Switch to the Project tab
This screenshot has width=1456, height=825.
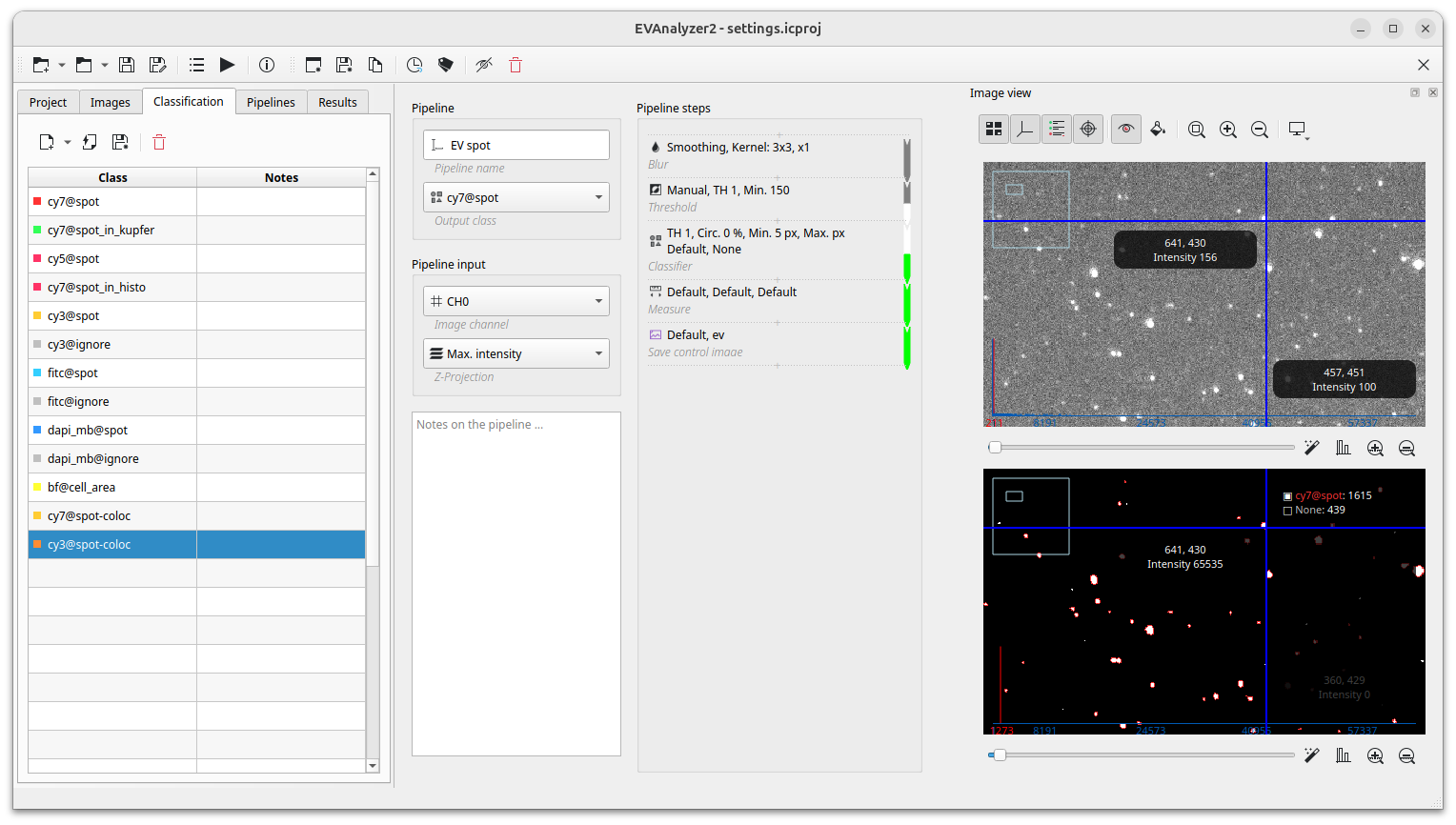coord(48,102)
